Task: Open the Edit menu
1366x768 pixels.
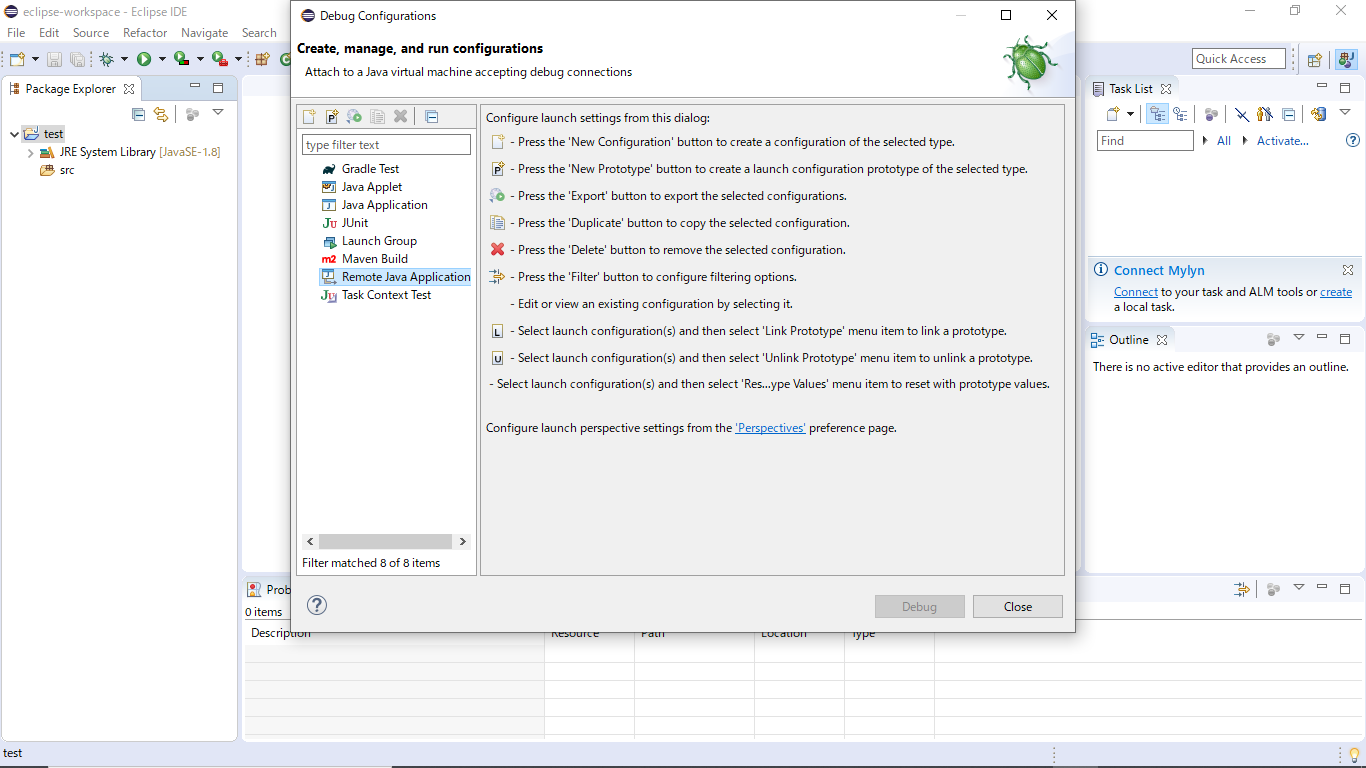Action: 49,33
